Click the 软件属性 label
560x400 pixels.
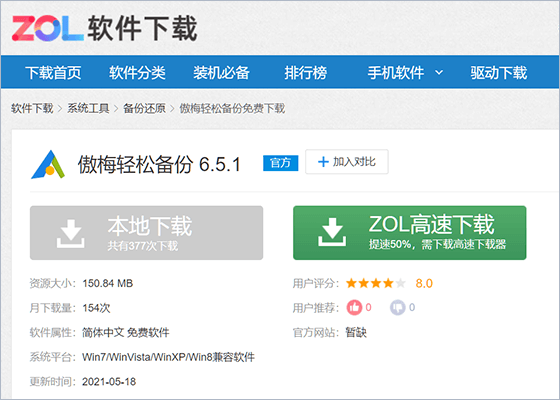pyautogui.click(x=52, y=332)
